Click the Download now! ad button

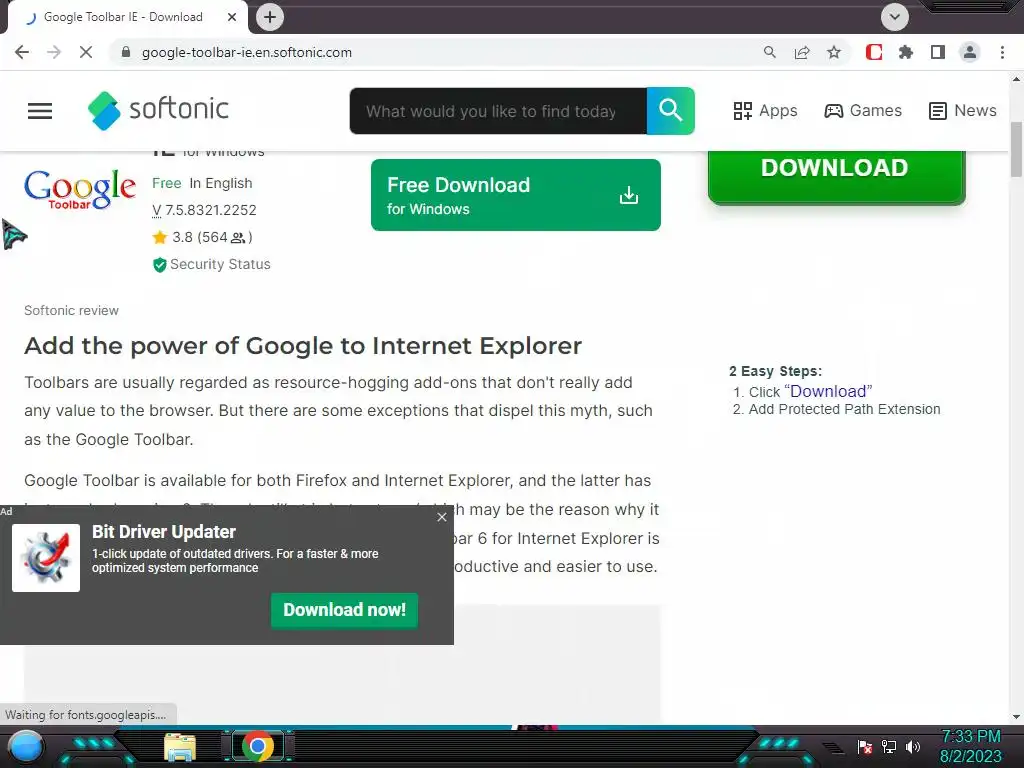point(344,610)
